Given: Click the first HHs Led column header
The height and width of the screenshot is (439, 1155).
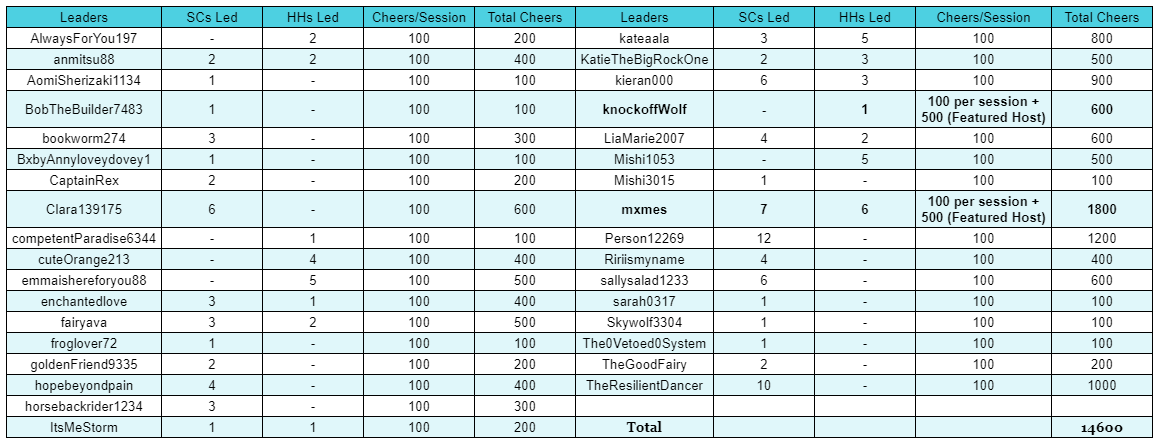Looking at the screenshot, I should pyautogui.click(x=314, y=17).
